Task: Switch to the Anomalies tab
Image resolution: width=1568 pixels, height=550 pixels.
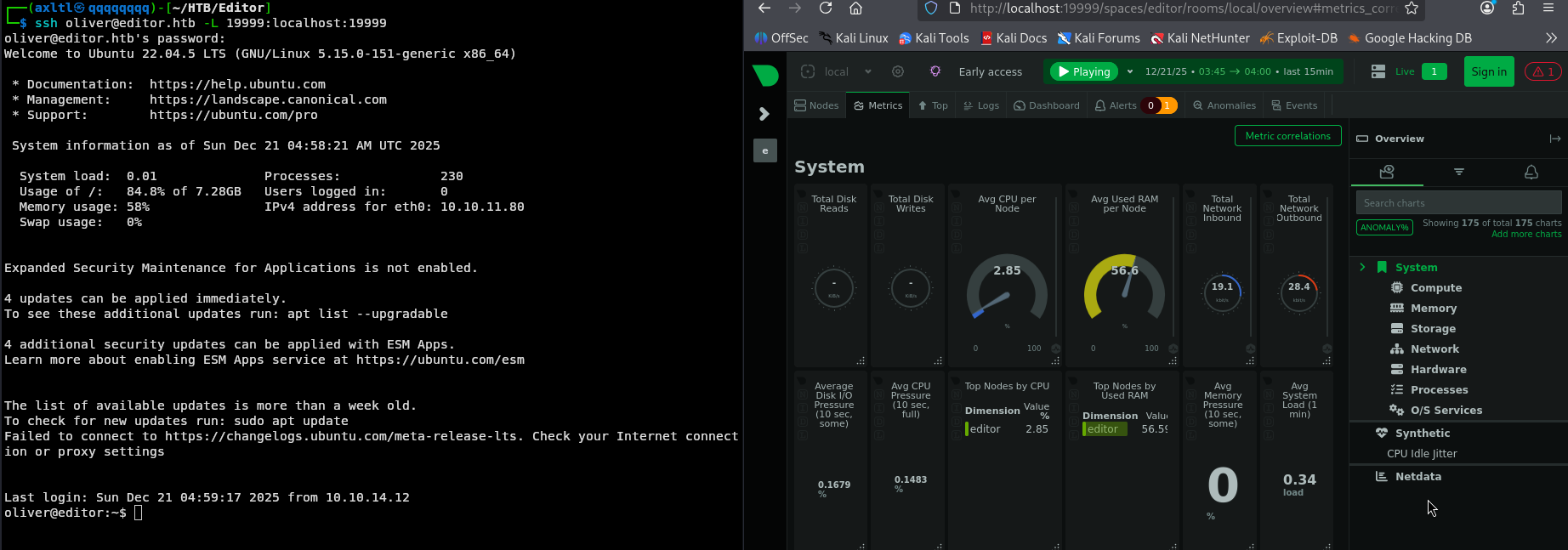Action: coord(1224,105)
